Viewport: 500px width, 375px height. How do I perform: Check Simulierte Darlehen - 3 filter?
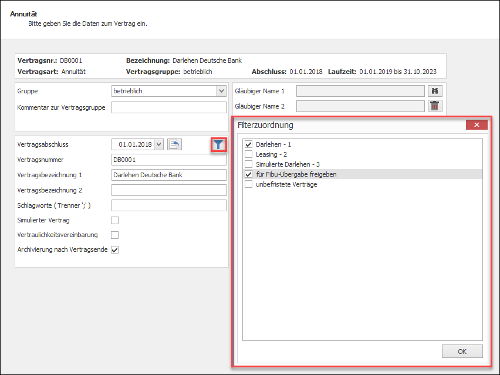click(248, 164)
